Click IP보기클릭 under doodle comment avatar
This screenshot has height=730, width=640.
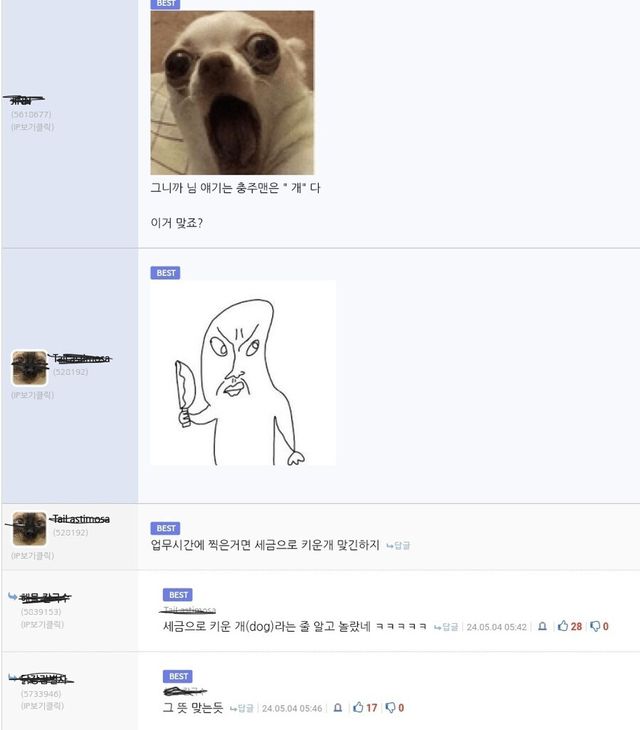(33, 395)
